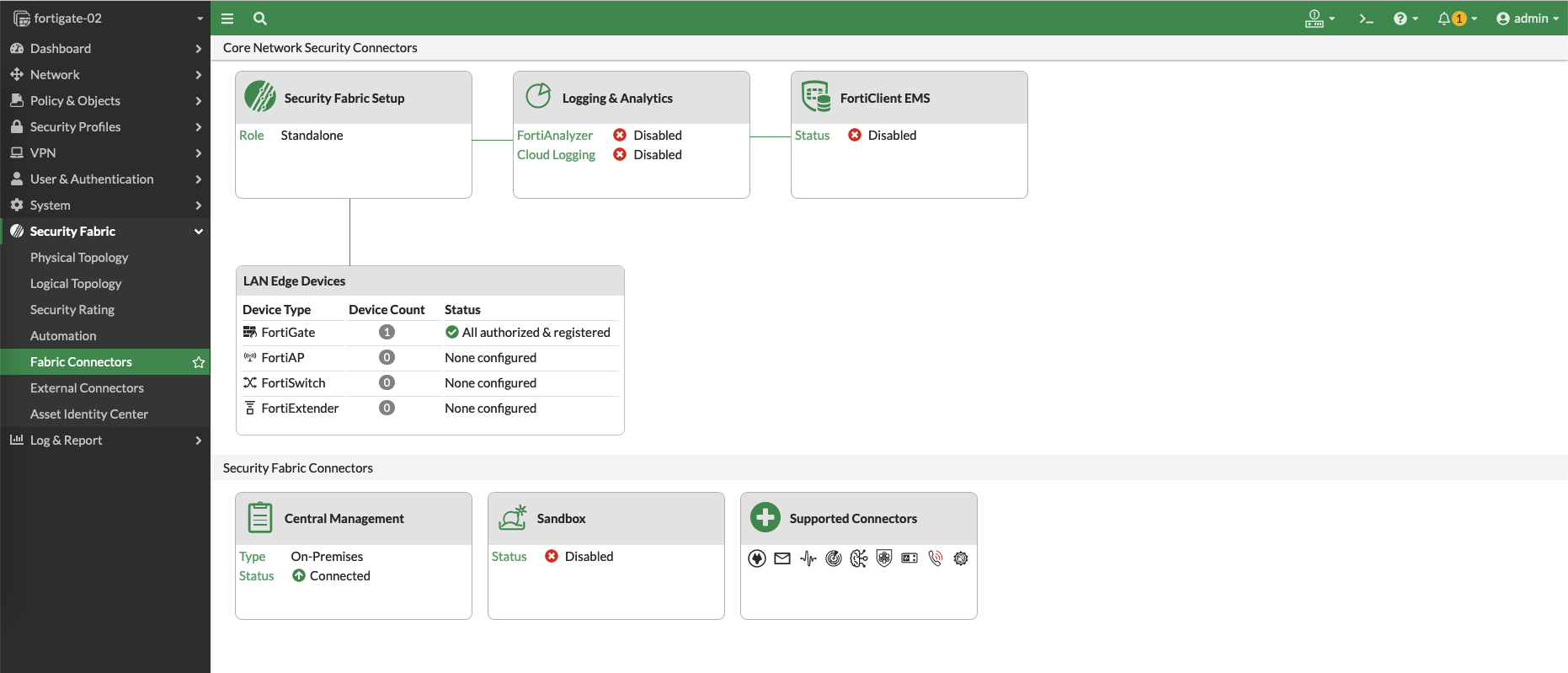Image resolution: width=1568 pixels, height=673 pixels.
Task: Click the Security Fabric Setup icon
Action: (260, 97)
